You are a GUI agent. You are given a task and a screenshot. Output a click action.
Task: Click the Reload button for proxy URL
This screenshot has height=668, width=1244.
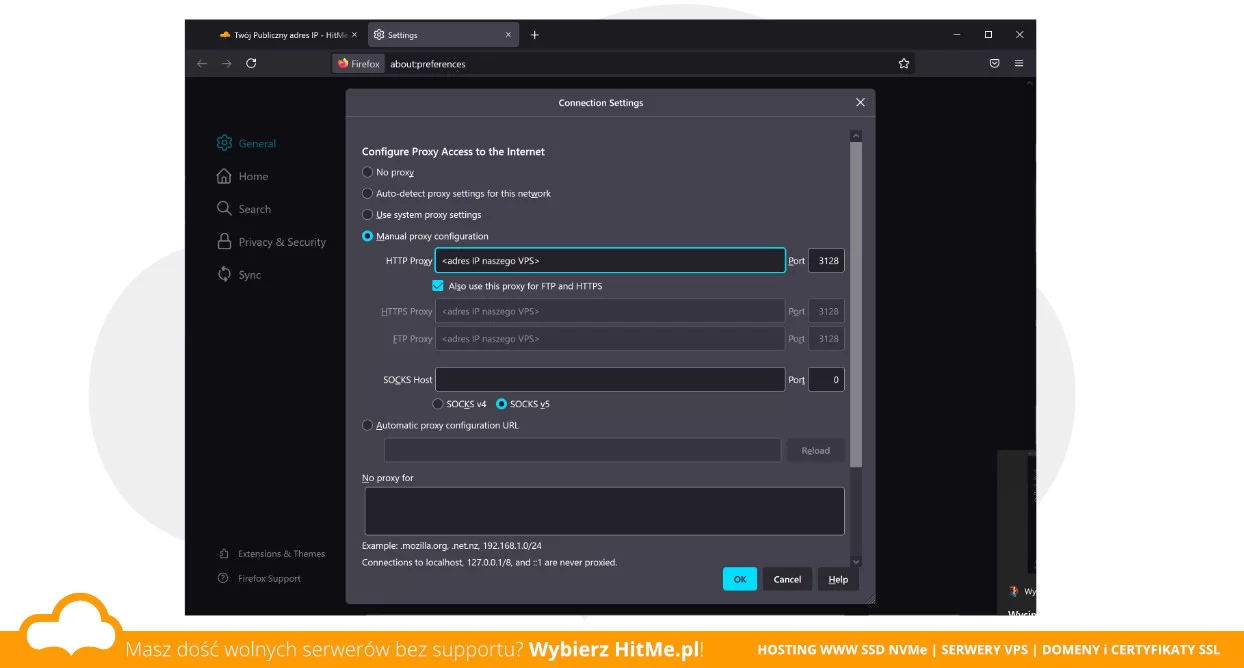[815, 450]
